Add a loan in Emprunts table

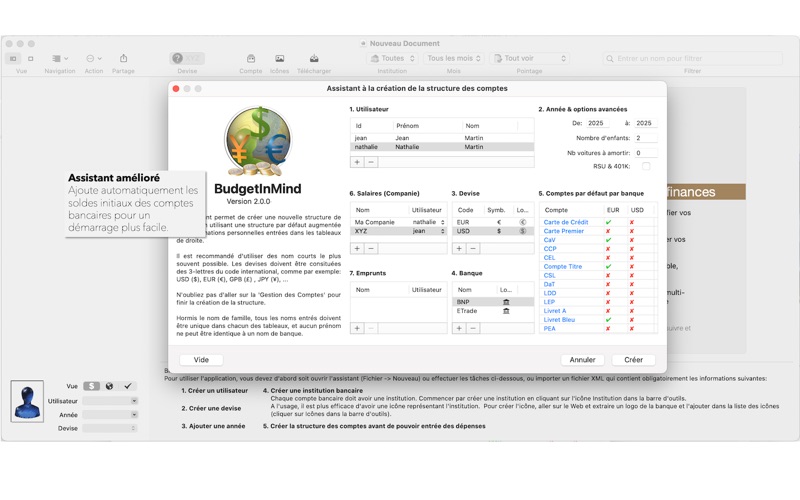tap(357, 328)
